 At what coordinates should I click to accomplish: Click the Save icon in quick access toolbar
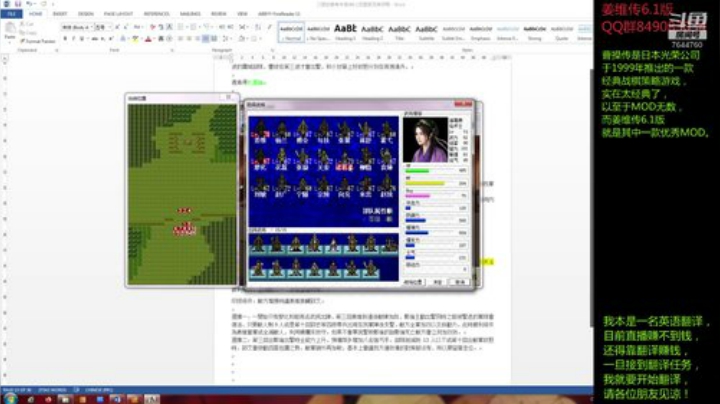point(18,4)
